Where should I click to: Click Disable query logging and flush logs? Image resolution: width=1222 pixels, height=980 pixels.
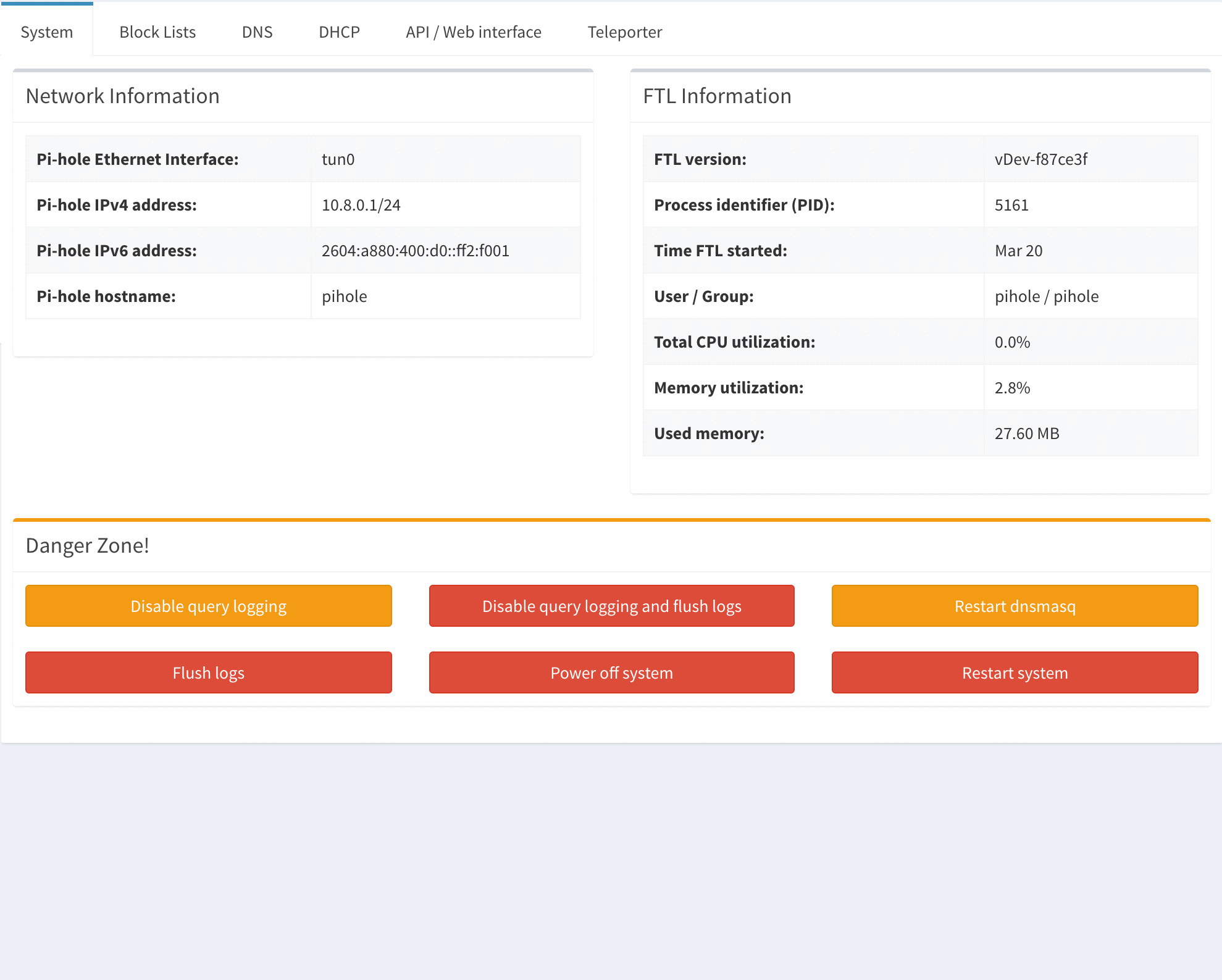tap(611, 605)
